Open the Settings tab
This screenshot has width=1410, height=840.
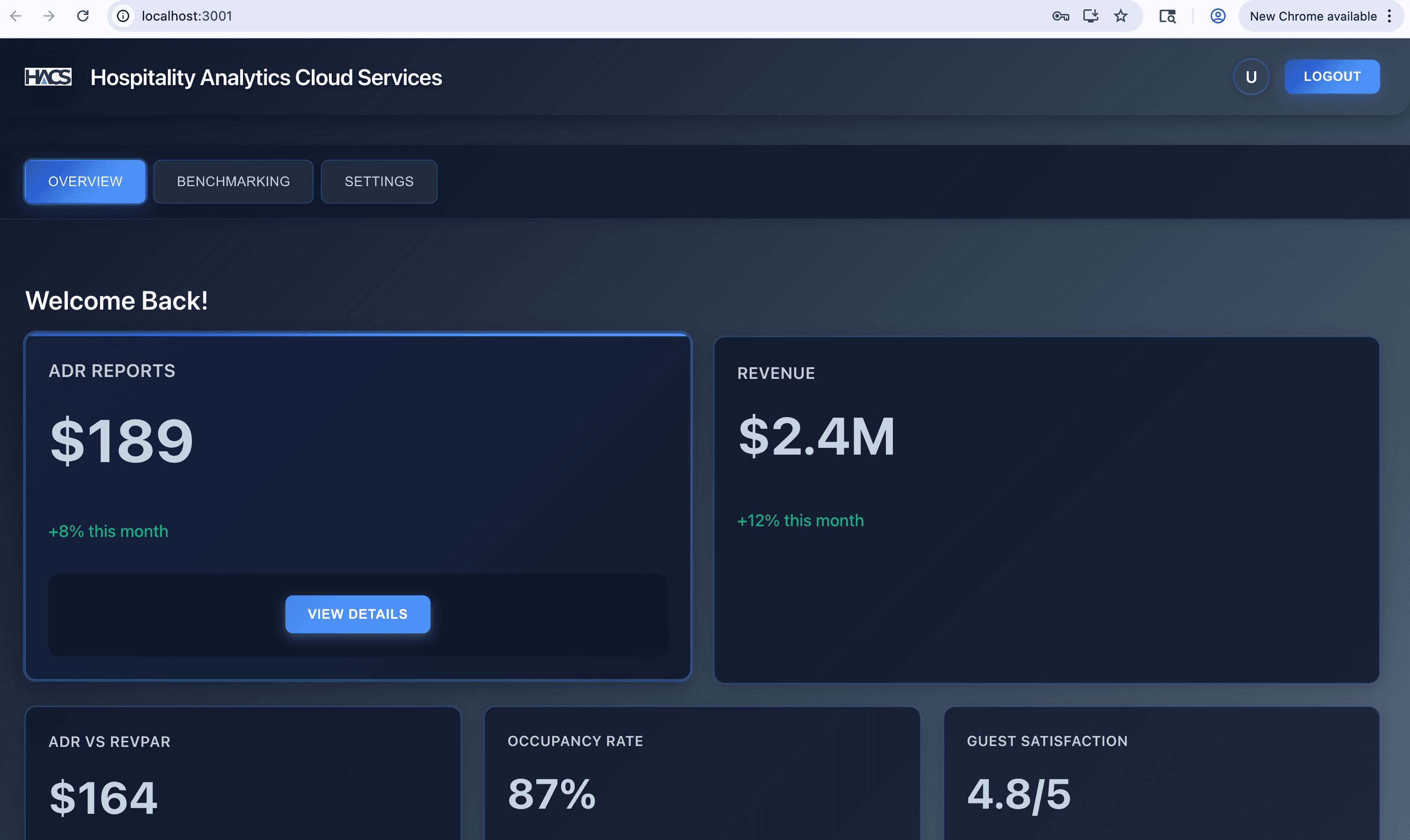pos(379,181)
